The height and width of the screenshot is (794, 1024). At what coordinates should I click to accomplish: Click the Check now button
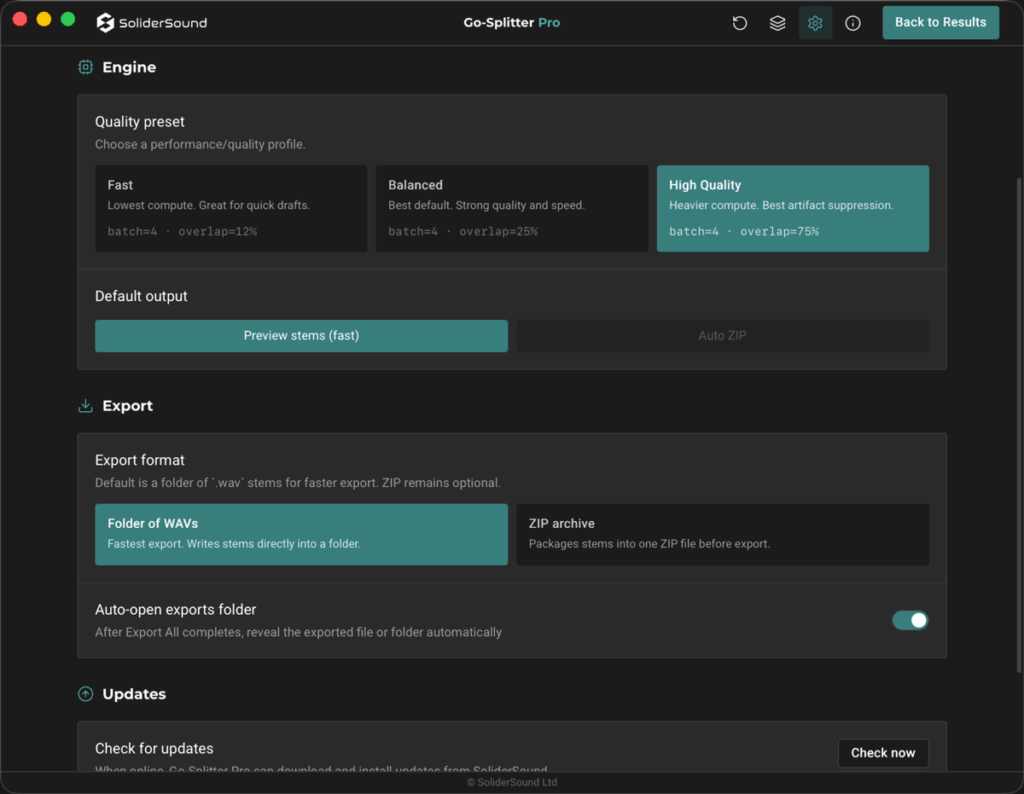(883, 753)
